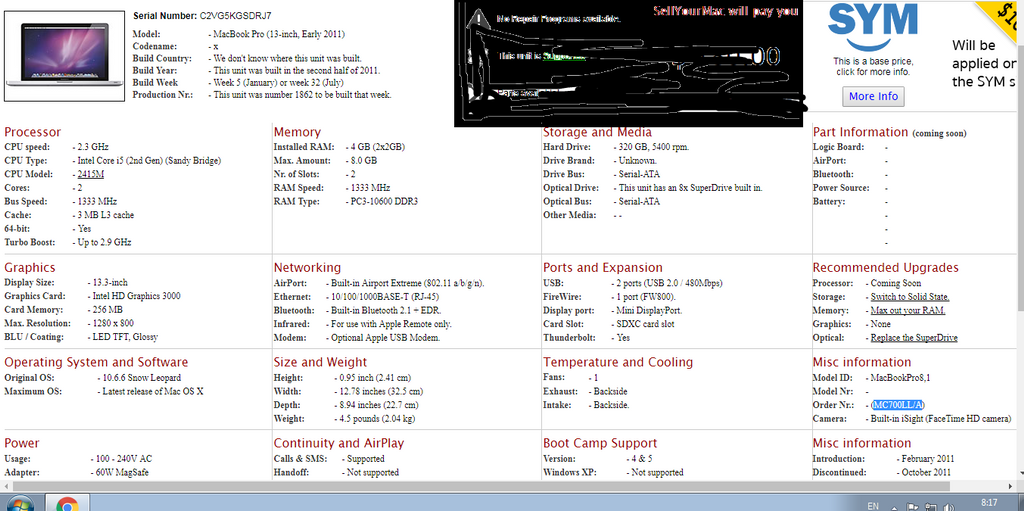The width and height of the screenshot is (1024, 511).
Task: Open the 2415M CPU model link
Action: click(91, 174)
